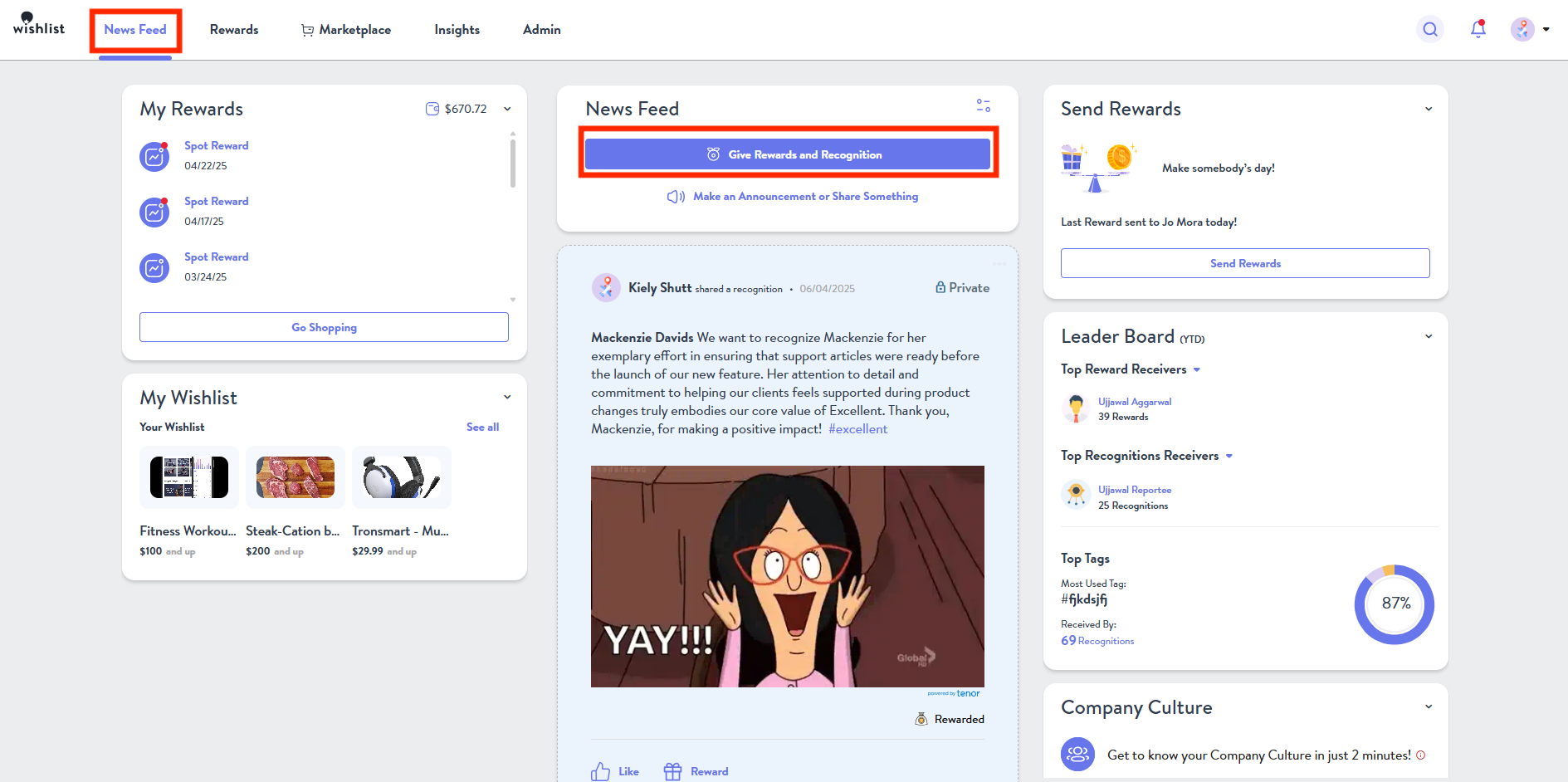Screen dimensions: 1568x782
Task: Open the News Feed filter settings icon
Action: [984, 105]
